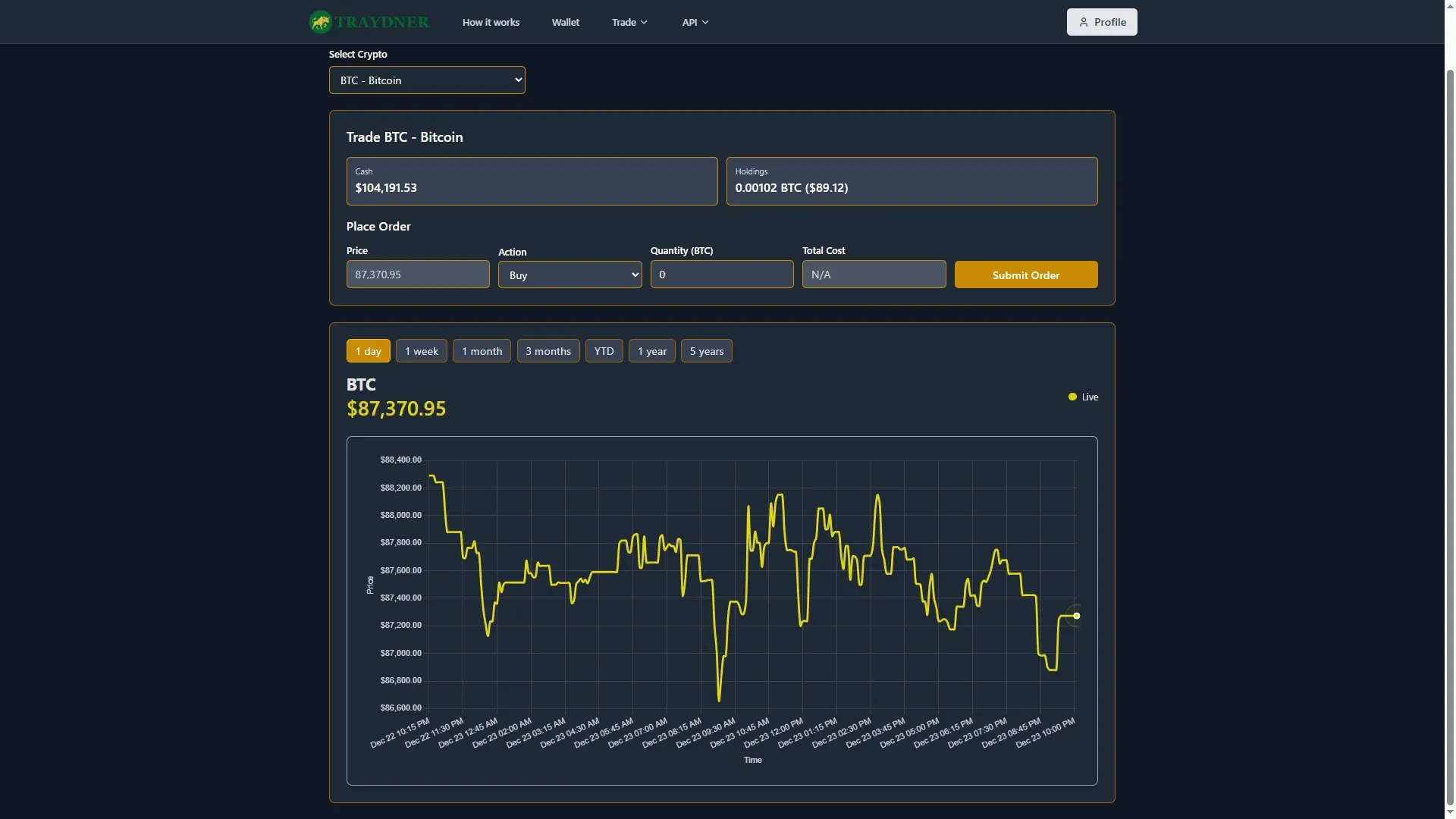This screenshot has width=1456, height=819.
Task: Click the BTC chart title
Action: coord(361,385)
